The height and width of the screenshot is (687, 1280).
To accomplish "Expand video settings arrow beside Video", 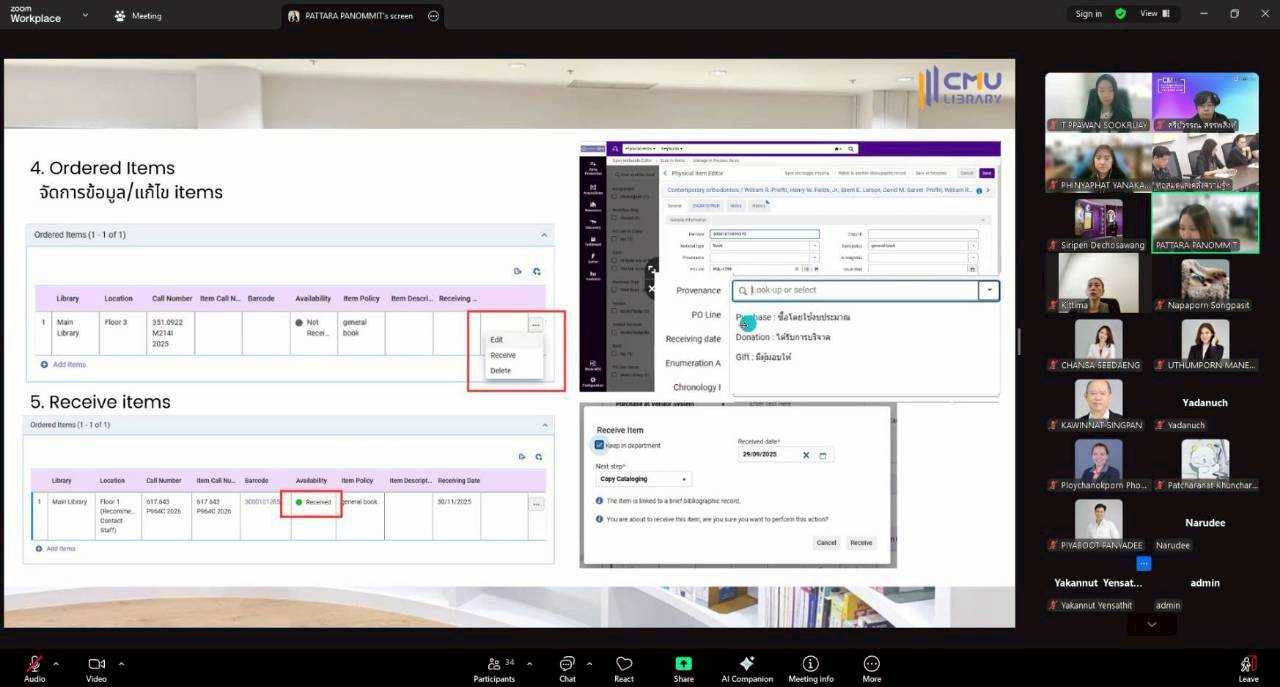I will 121,663.
